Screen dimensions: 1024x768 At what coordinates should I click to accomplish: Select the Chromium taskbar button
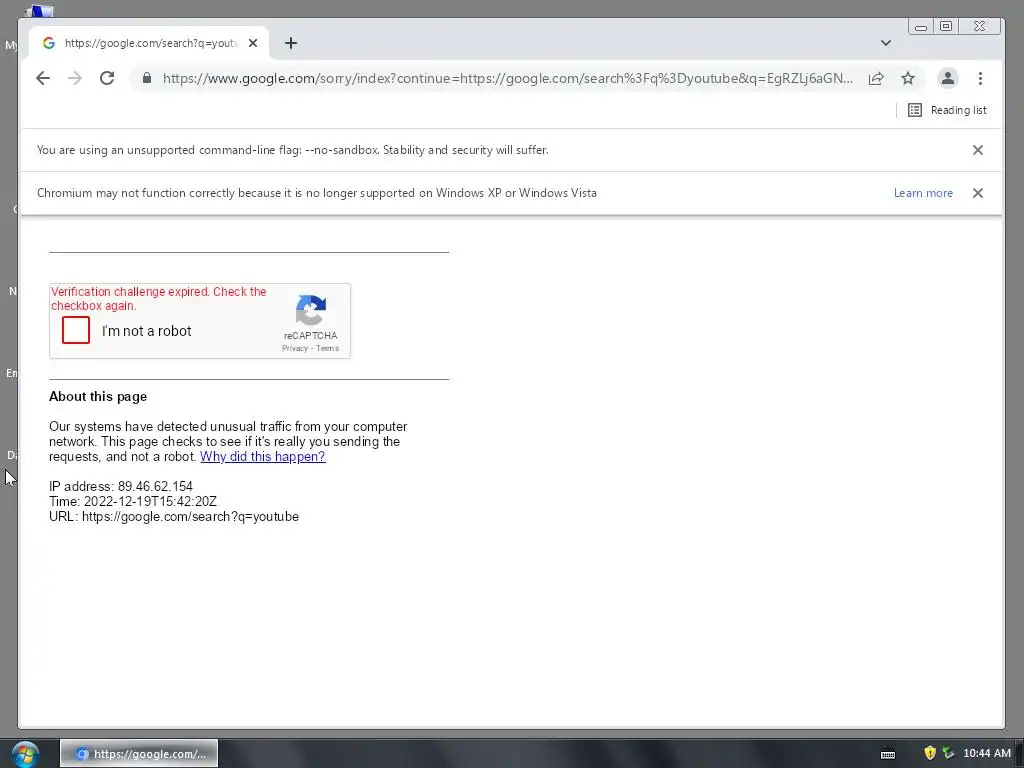point(139,754)
